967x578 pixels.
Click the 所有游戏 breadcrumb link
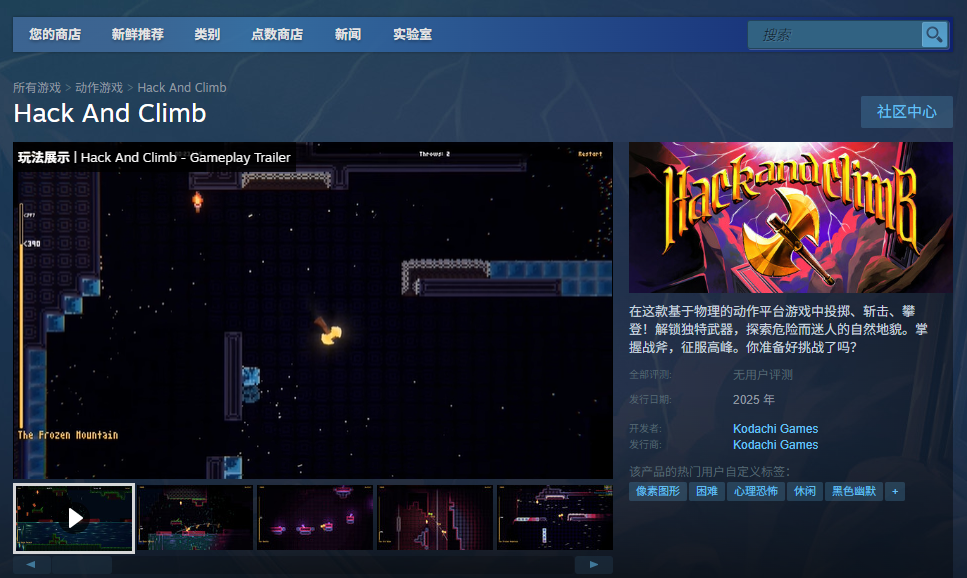[x=37, y=87]
